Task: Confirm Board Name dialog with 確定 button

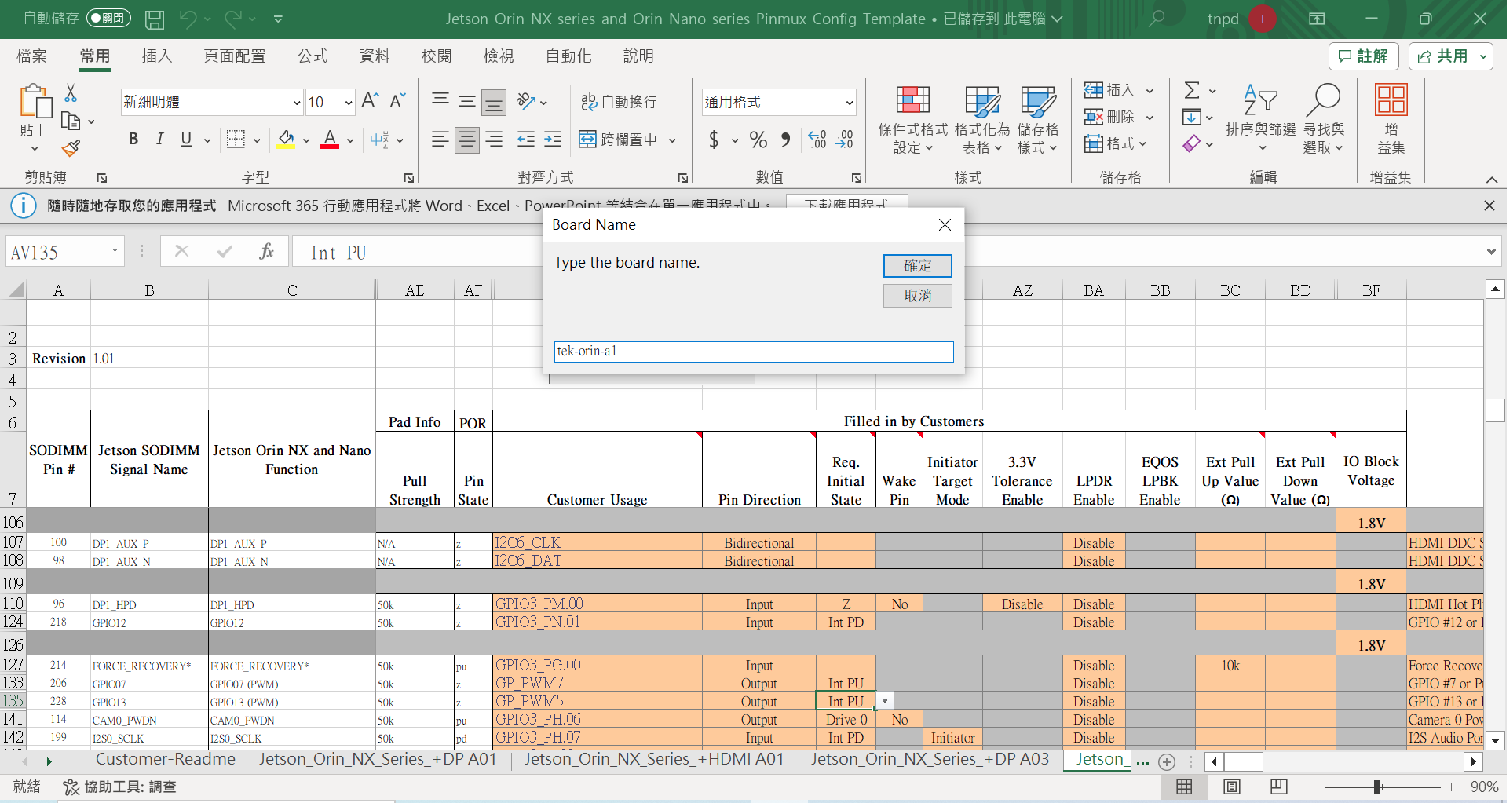Action: tap(917, 266)
